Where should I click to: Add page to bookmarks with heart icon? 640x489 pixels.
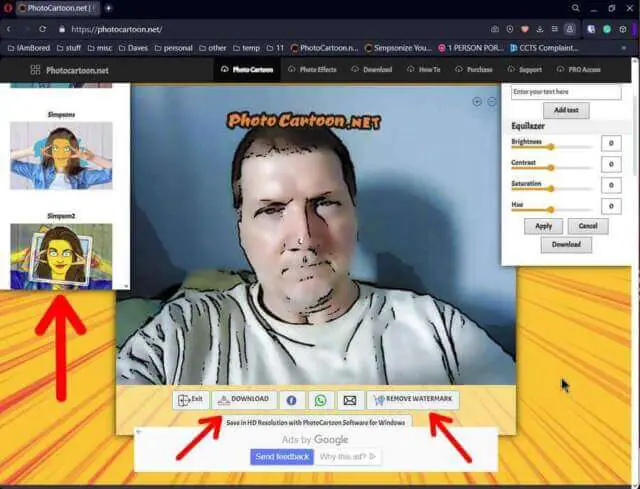525,29
